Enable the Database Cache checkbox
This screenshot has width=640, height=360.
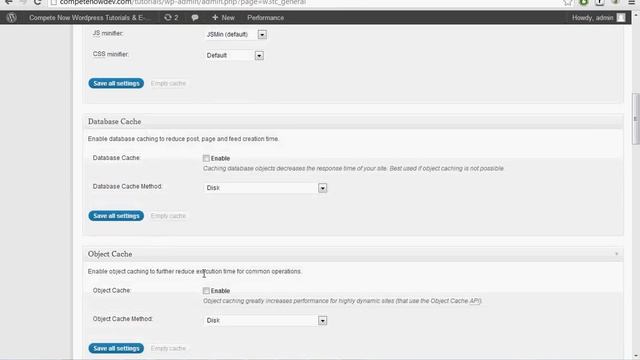point(206,158)
